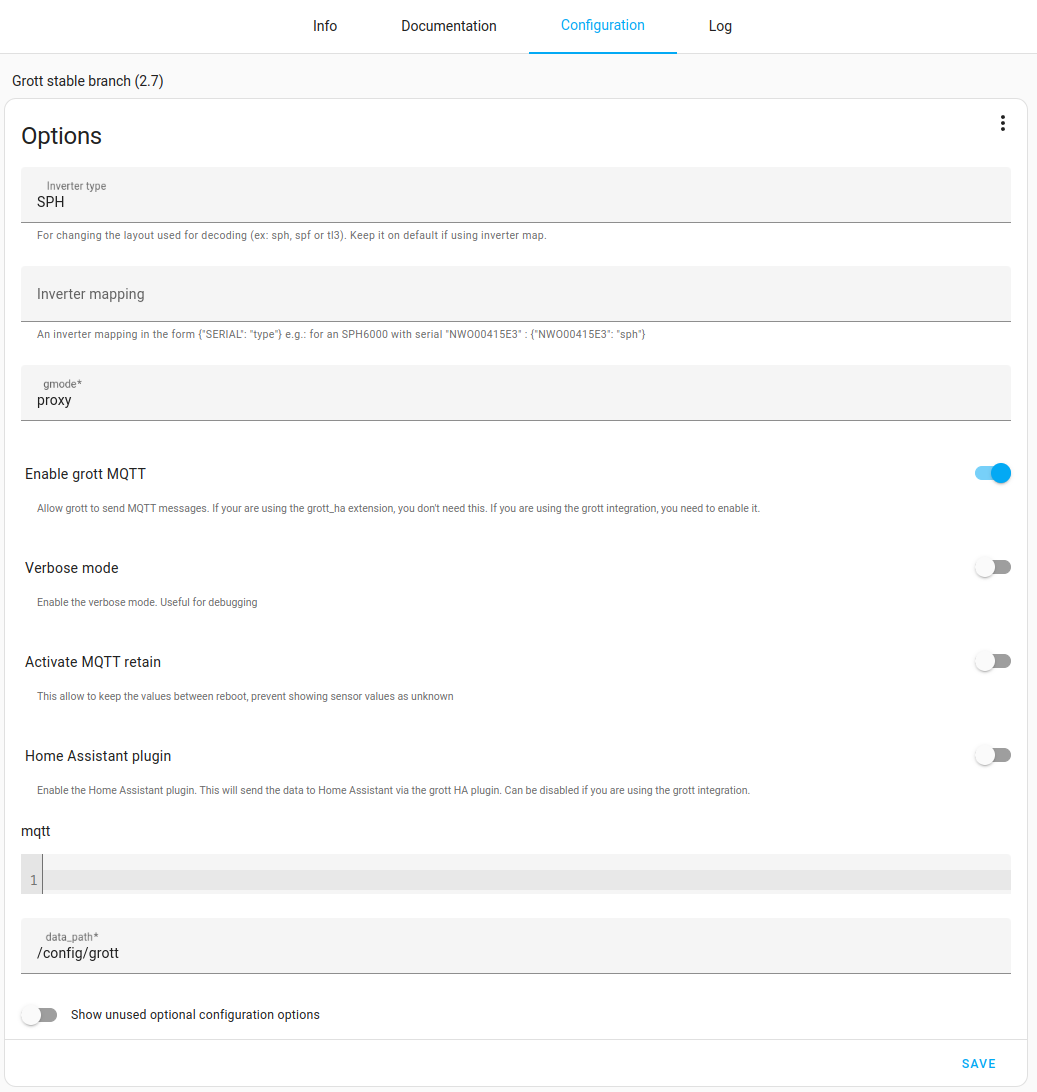Click the 'Home Assistant plugin' label
Image resolution: width=1037 pixels, height=1092 pixels.
(98, 756)
